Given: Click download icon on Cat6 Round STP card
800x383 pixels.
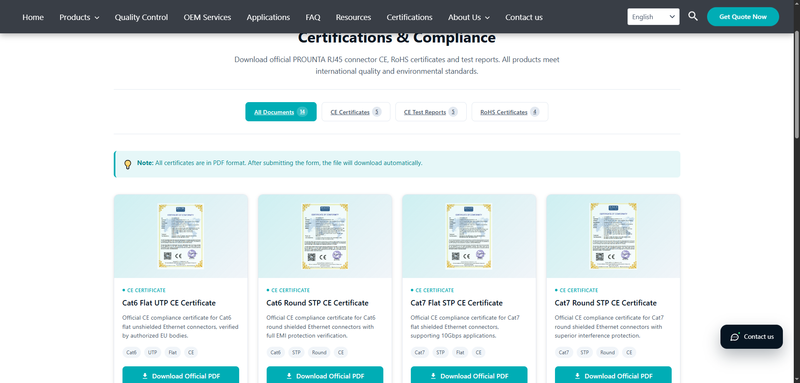Looking at the screenshot, I should 289,376.
